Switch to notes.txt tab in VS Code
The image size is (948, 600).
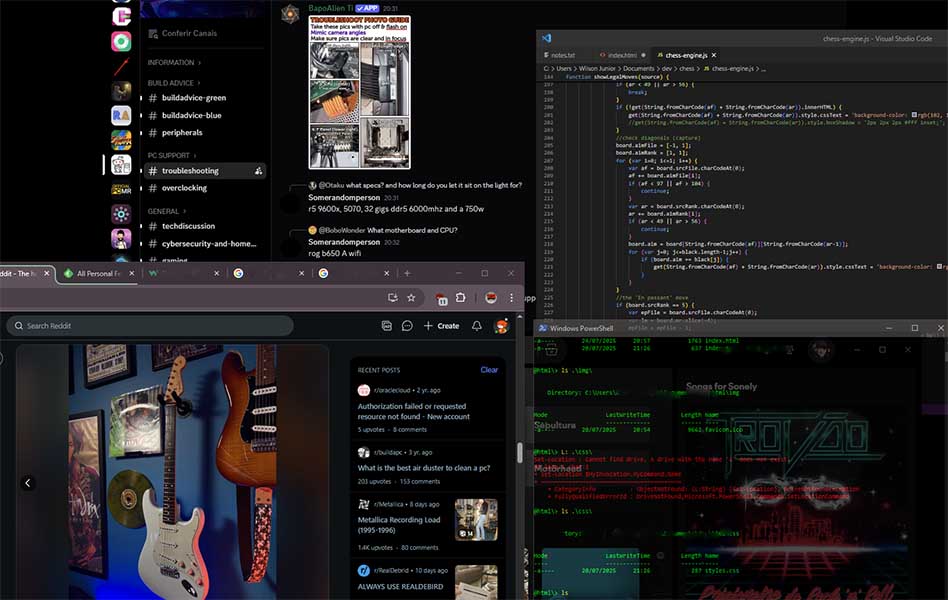click(562, 55)
